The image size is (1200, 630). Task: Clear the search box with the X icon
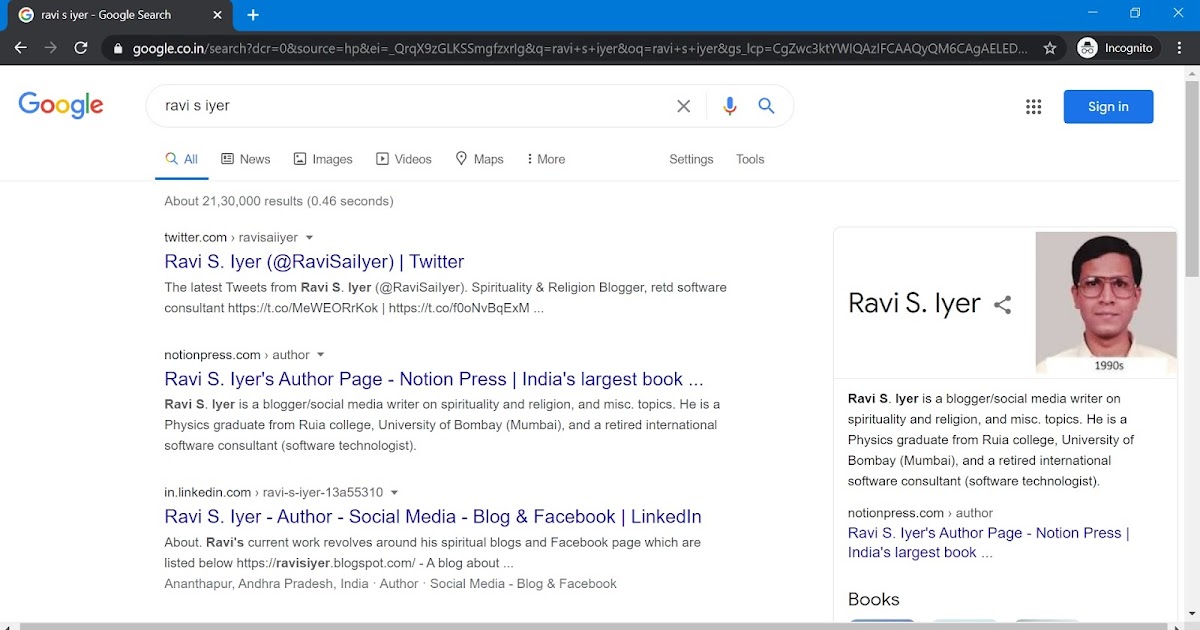tap(684, 106)
